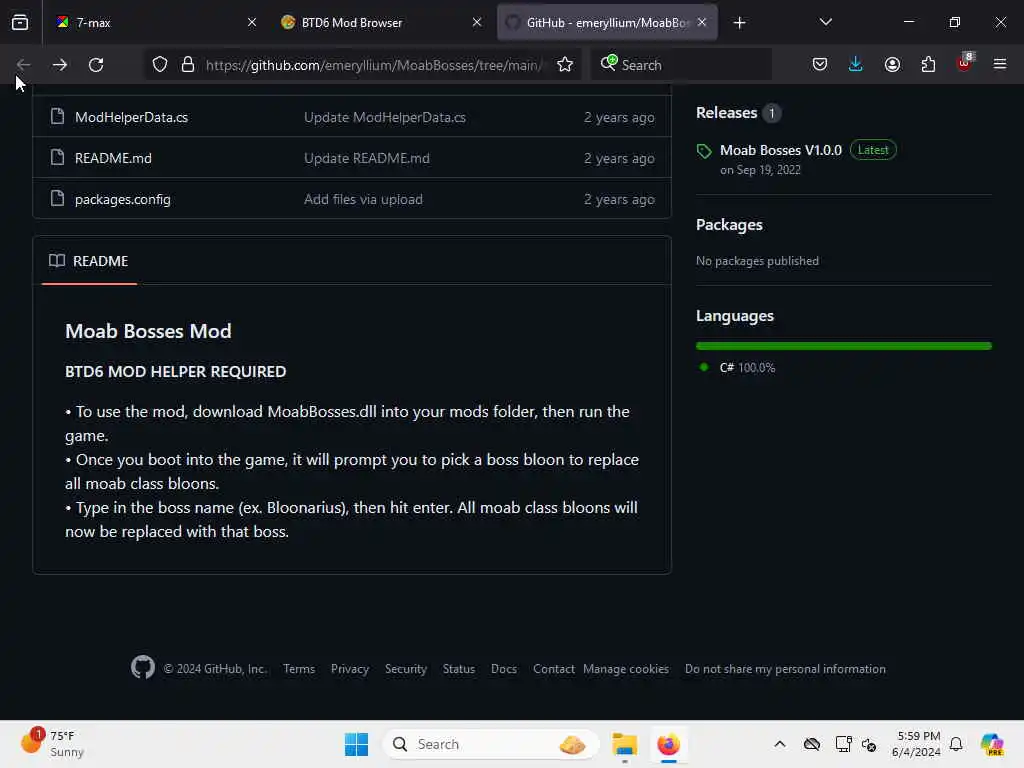1024x768 pixels.
Task: Click the Firefox Search box
Action: coord(682,65)
